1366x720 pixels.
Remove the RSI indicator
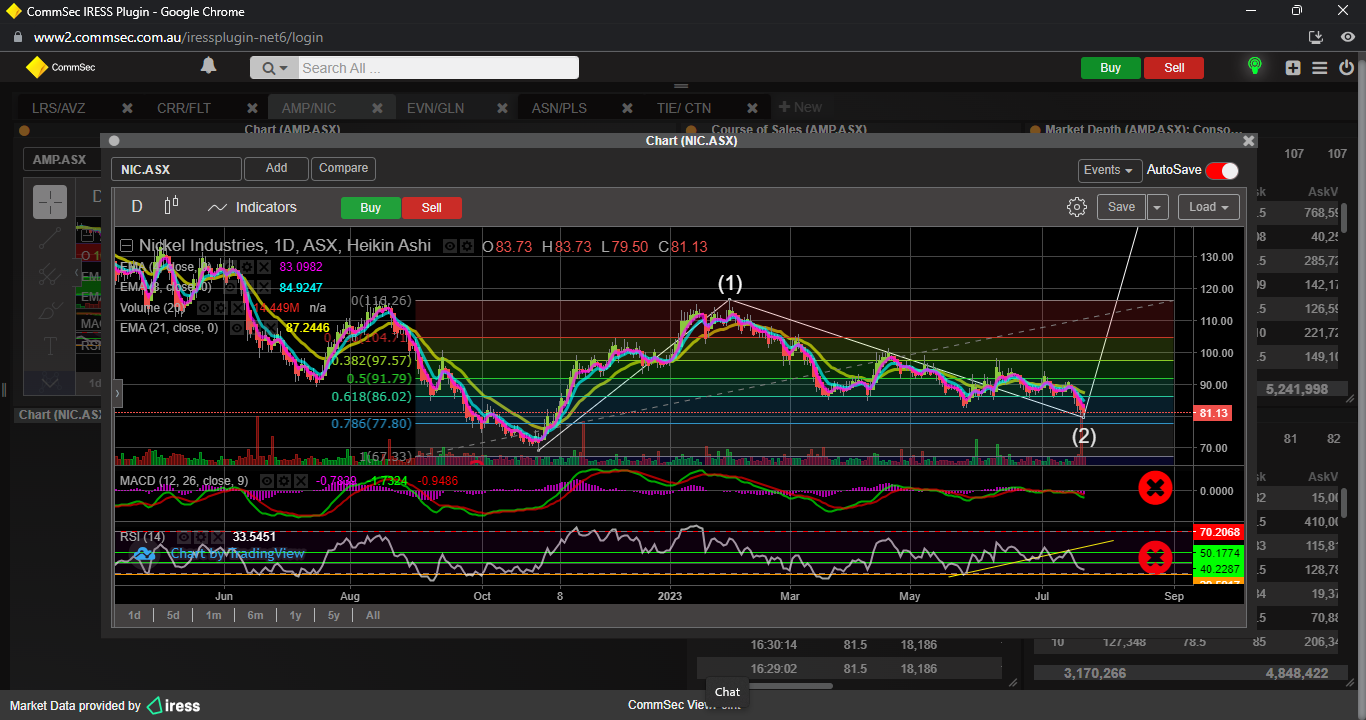pos(218,537)
